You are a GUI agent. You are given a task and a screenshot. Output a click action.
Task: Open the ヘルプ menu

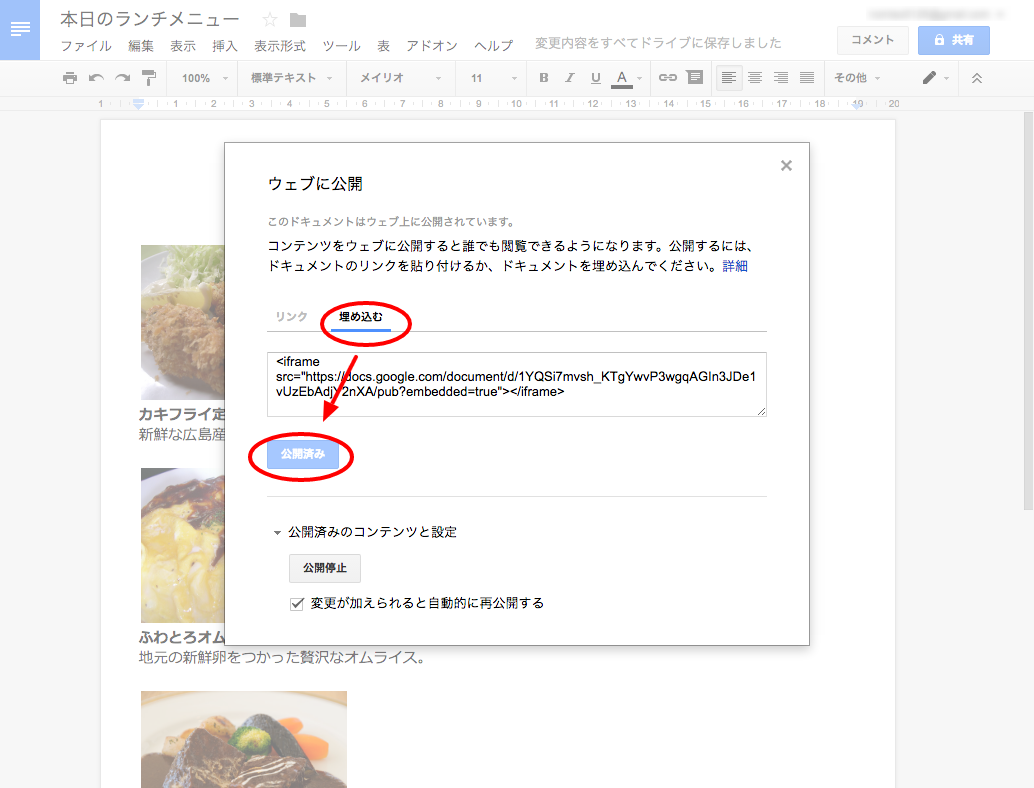(493, 45)
